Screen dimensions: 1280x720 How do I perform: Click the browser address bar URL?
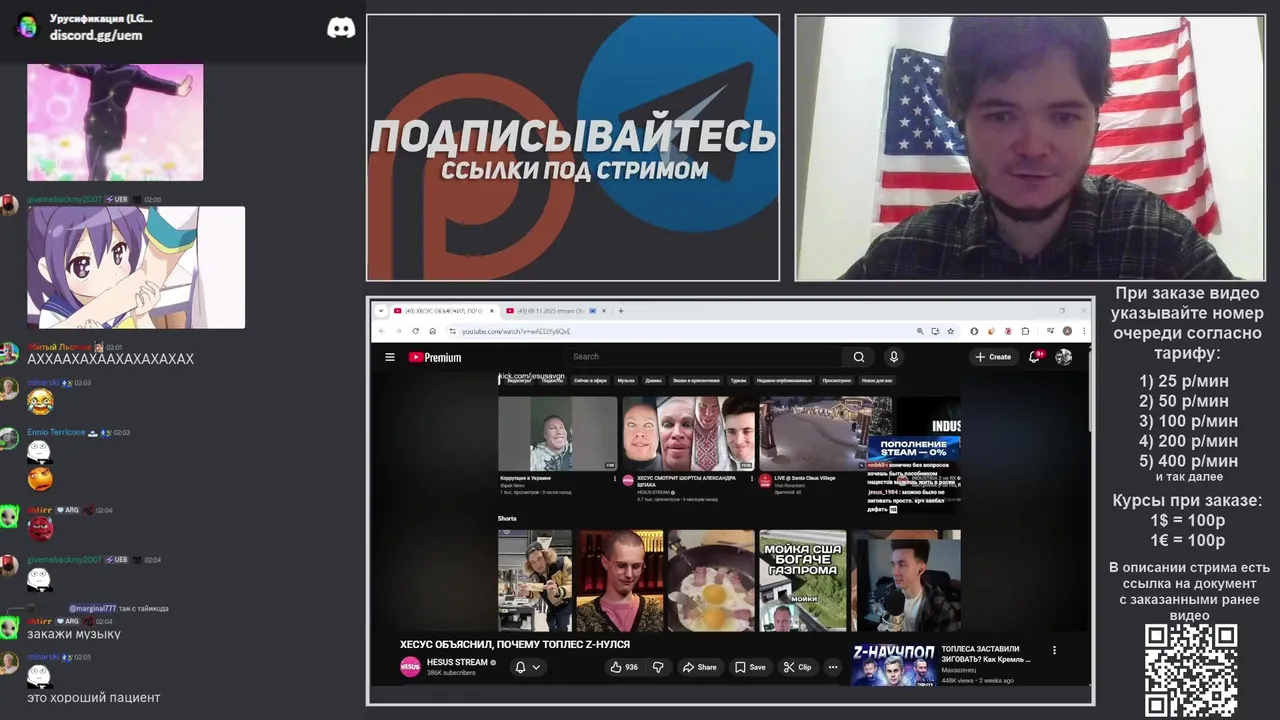pos(516,331)
